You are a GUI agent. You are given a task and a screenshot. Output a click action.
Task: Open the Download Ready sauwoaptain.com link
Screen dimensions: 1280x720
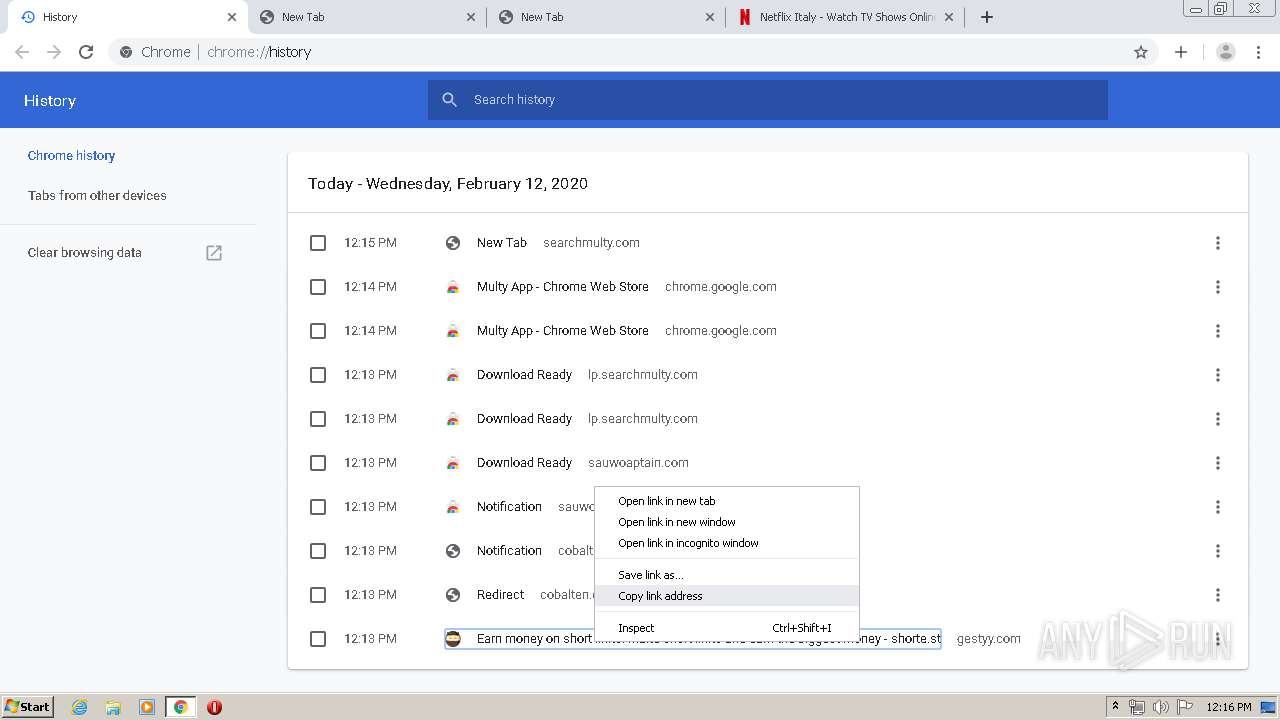(524, 463)
